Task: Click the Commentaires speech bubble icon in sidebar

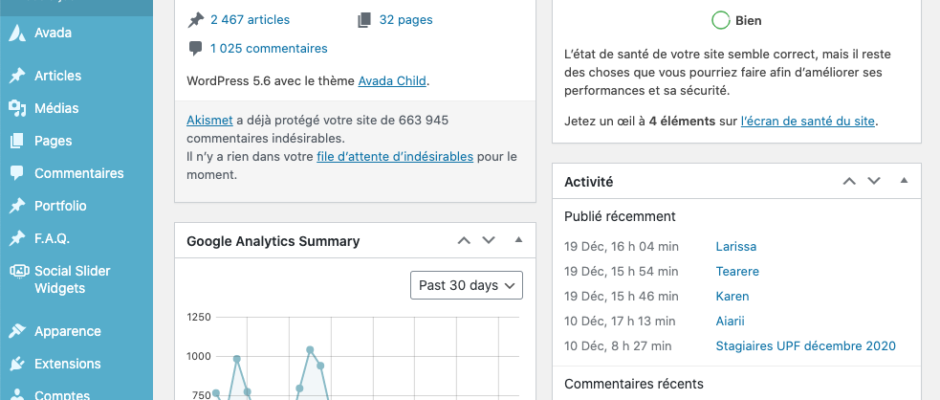Action: click(17, 173)
